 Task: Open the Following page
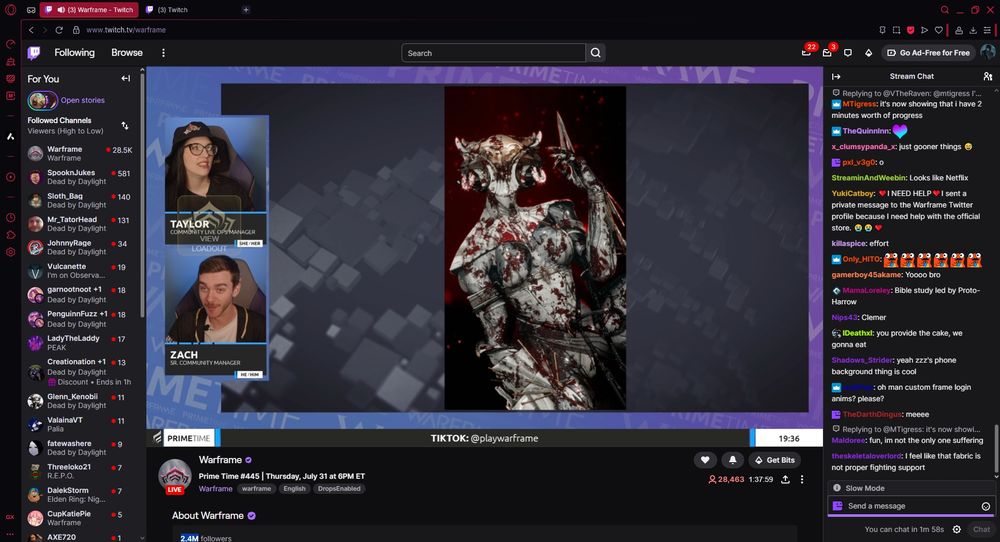(74, 53)
